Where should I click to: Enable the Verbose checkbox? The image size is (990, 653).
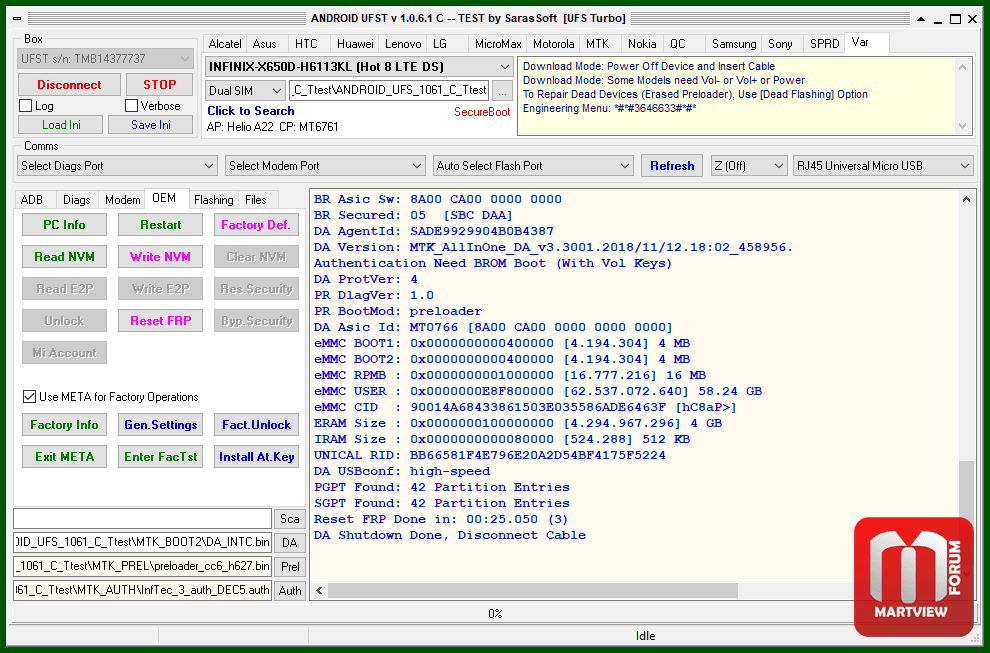pyautogui.click(x=131, y=105)
